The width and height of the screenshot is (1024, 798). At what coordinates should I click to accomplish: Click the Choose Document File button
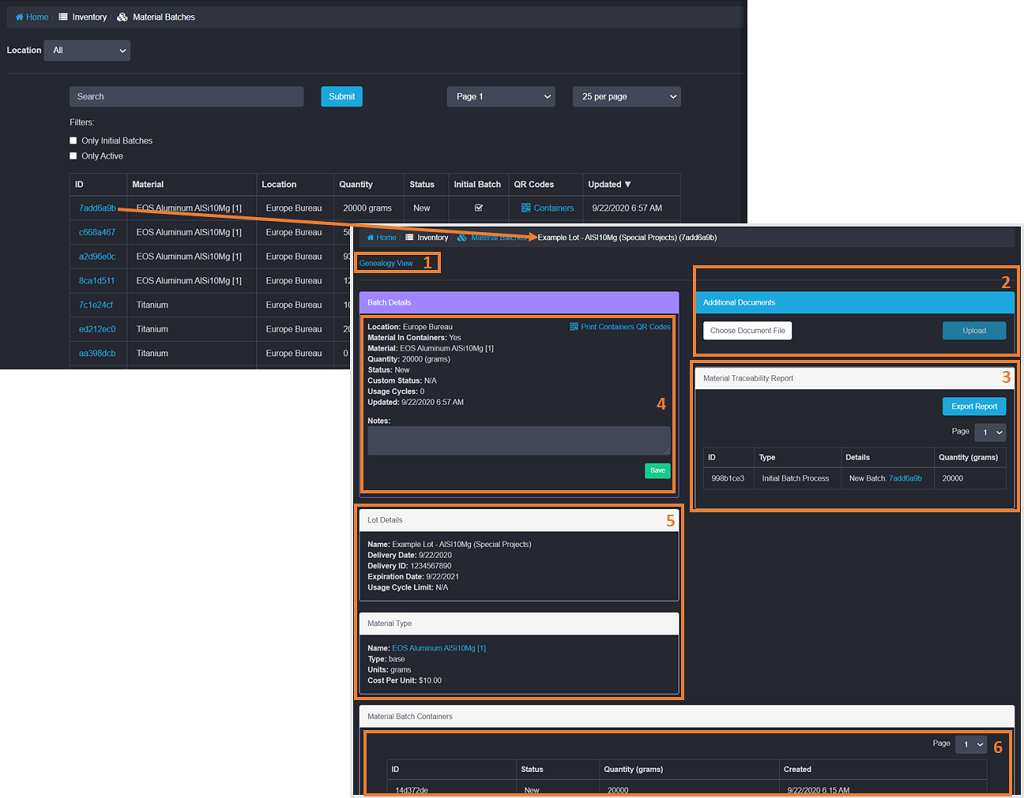pyautogui.click(x=747, y=330)
